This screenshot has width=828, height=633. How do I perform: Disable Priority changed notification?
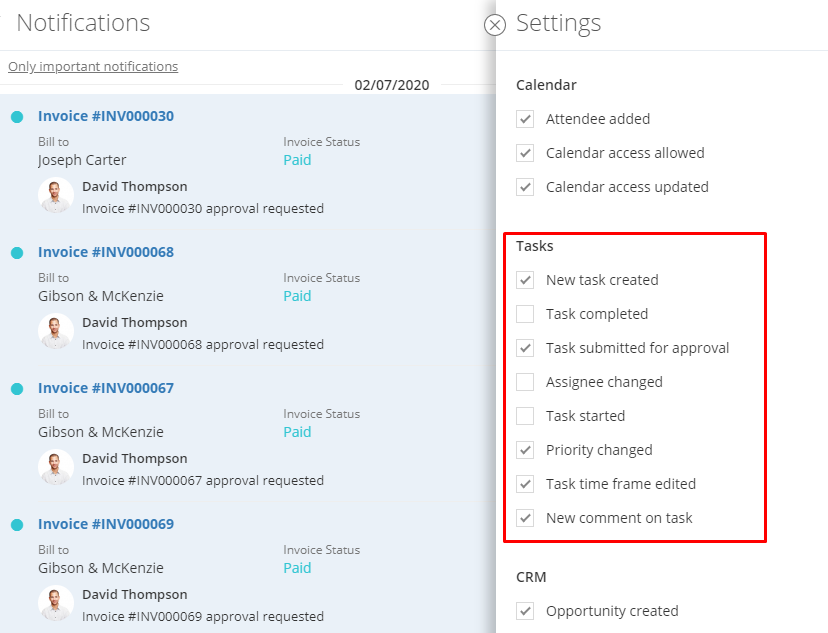[x=525, y=450]
